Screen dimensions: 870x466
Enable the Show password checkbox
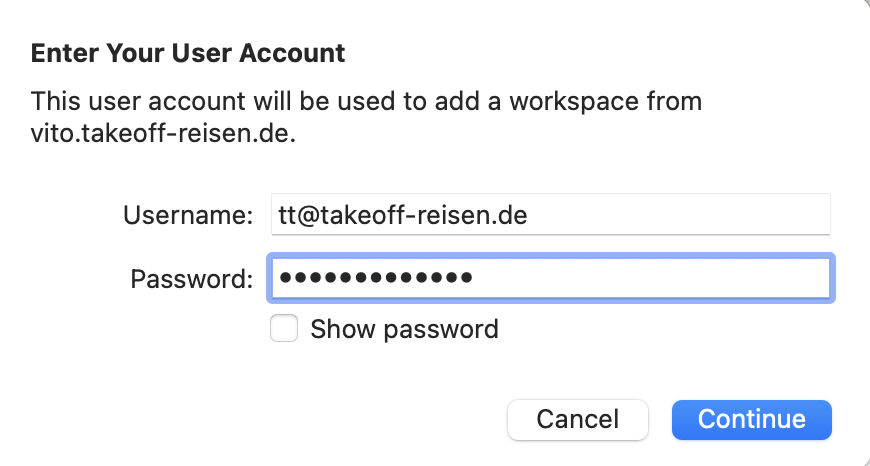coord(284,329)
